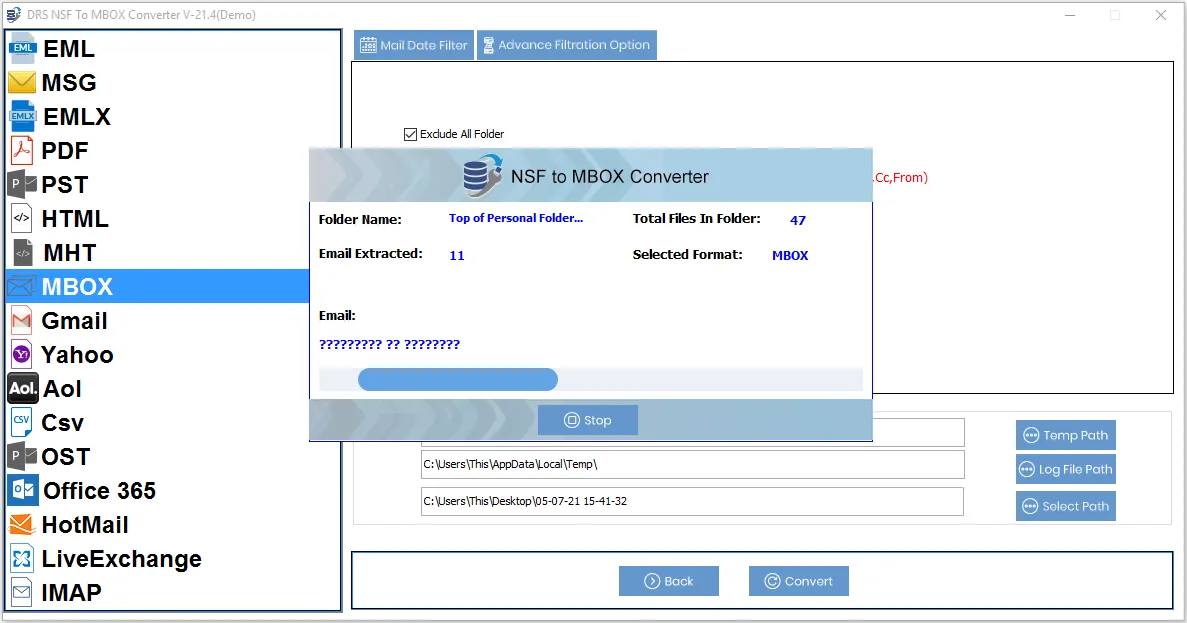The image size is (1187, 623).
Task: Select the Gmail icon
Action: [21, 321]
